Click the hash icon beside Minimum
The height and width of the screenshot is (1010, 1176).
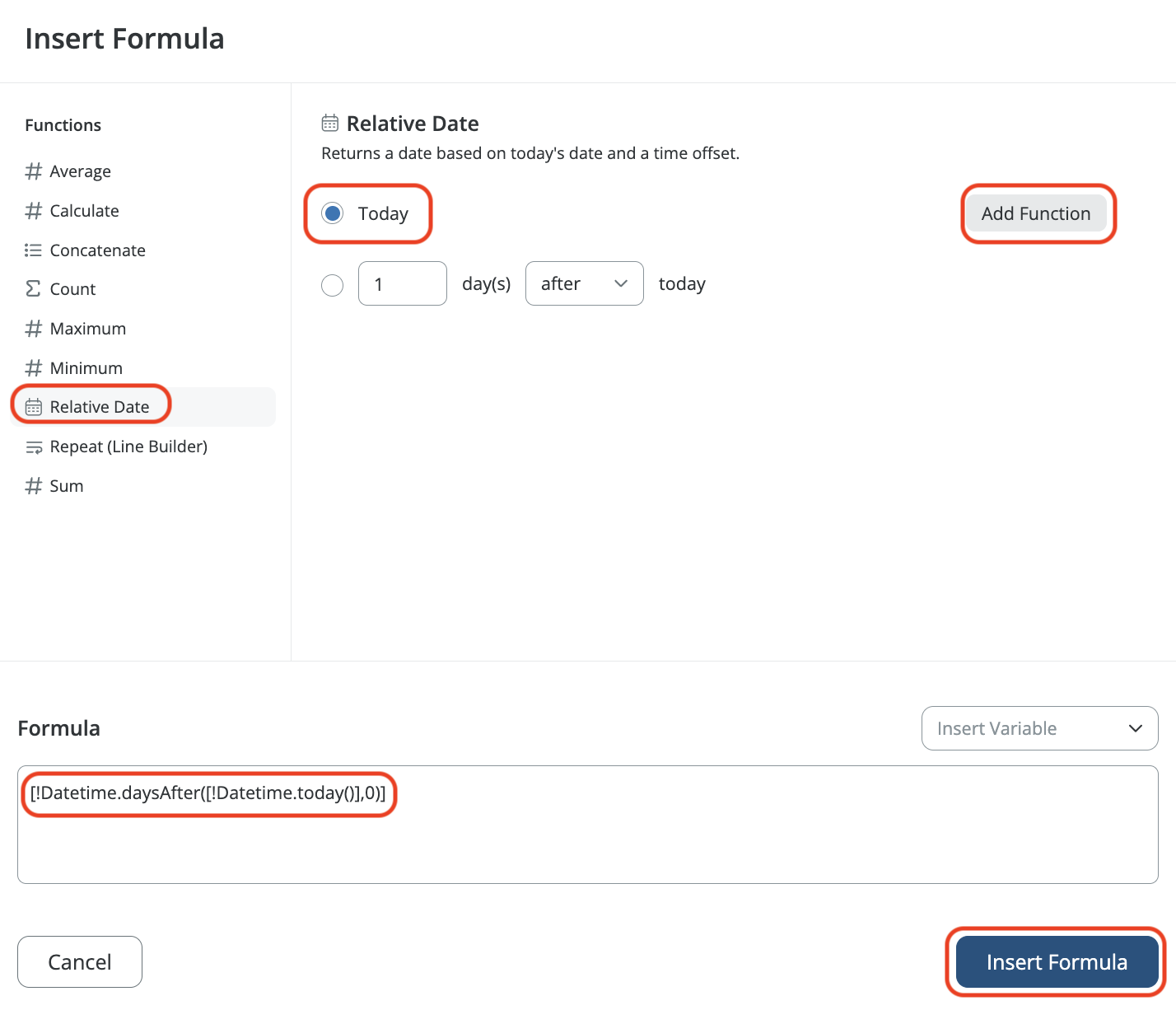click(x=34, y=367)
